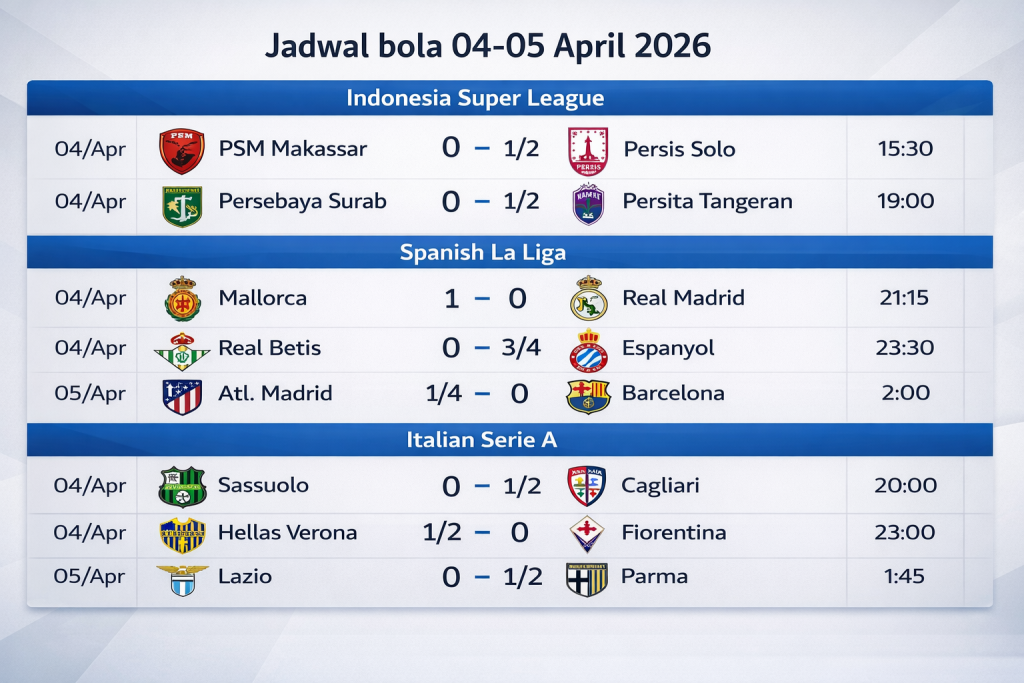Click the Barcelona club crest

point(587,395)
